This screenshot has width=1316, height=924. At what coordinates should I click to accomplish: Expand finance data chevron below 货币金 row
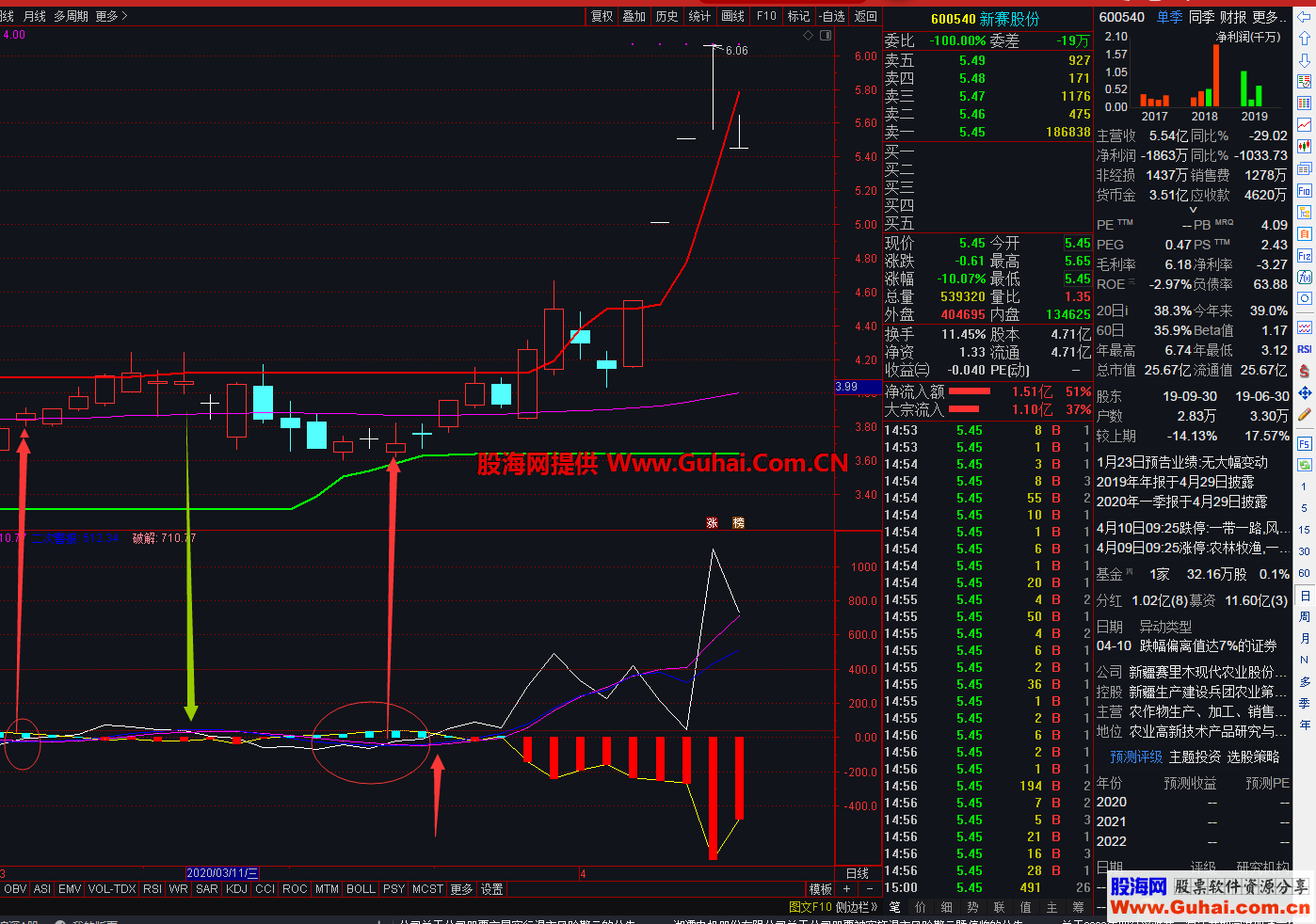(x=1194, y=211)
